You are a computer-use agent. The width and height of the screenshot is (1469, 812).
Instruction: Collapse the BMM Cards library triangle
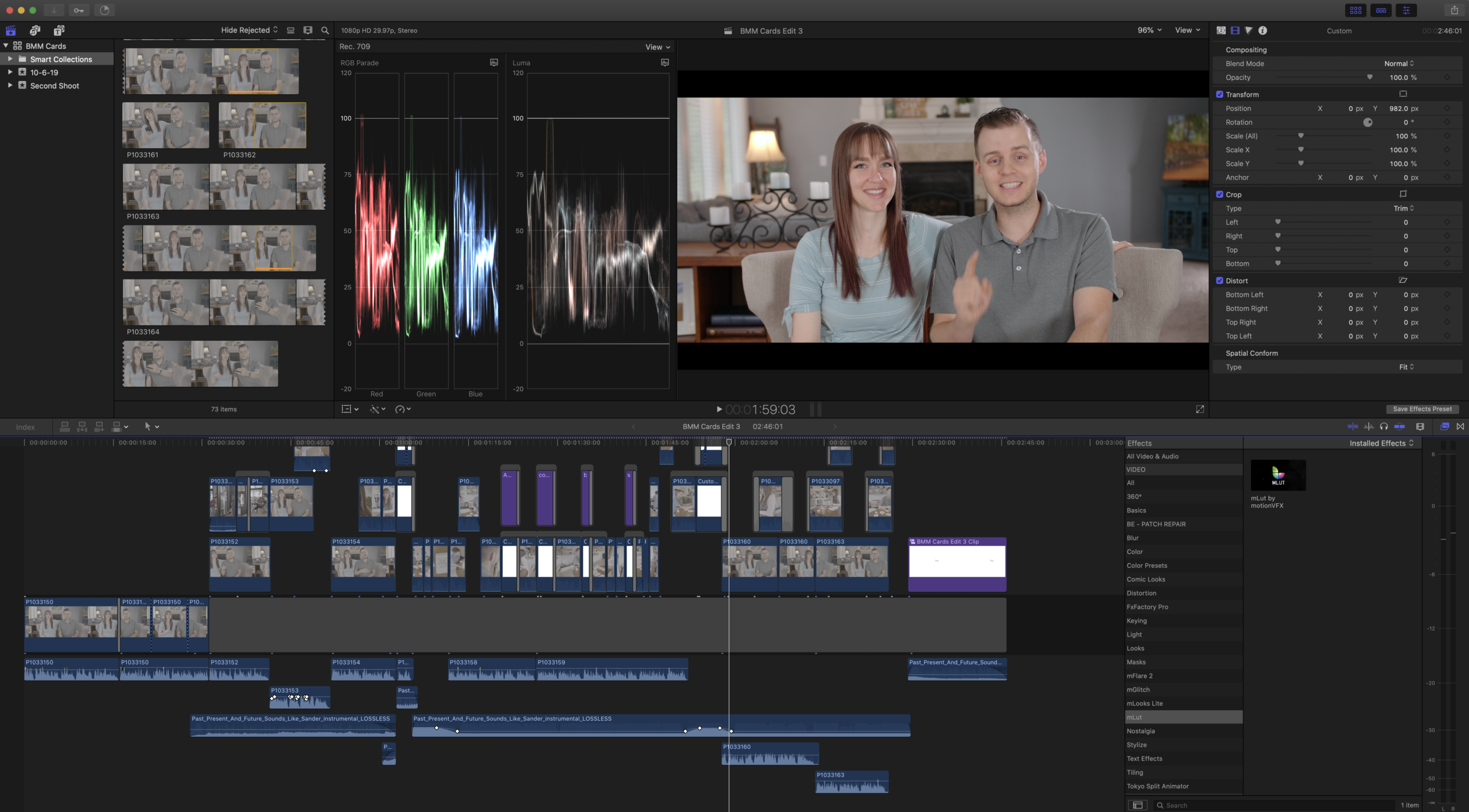pos(6,46)
